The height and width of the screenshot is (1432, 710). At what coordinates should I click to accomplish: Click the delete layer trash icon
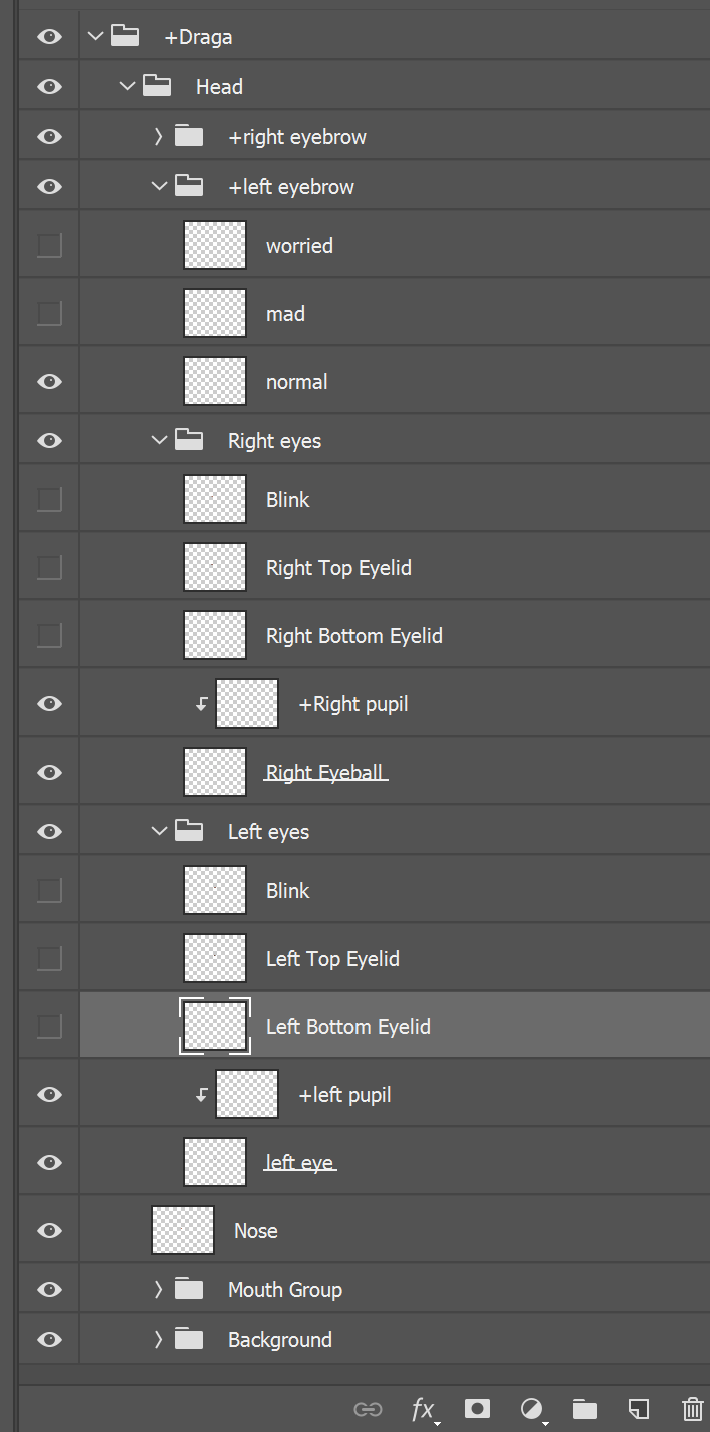pos(692,1409)
